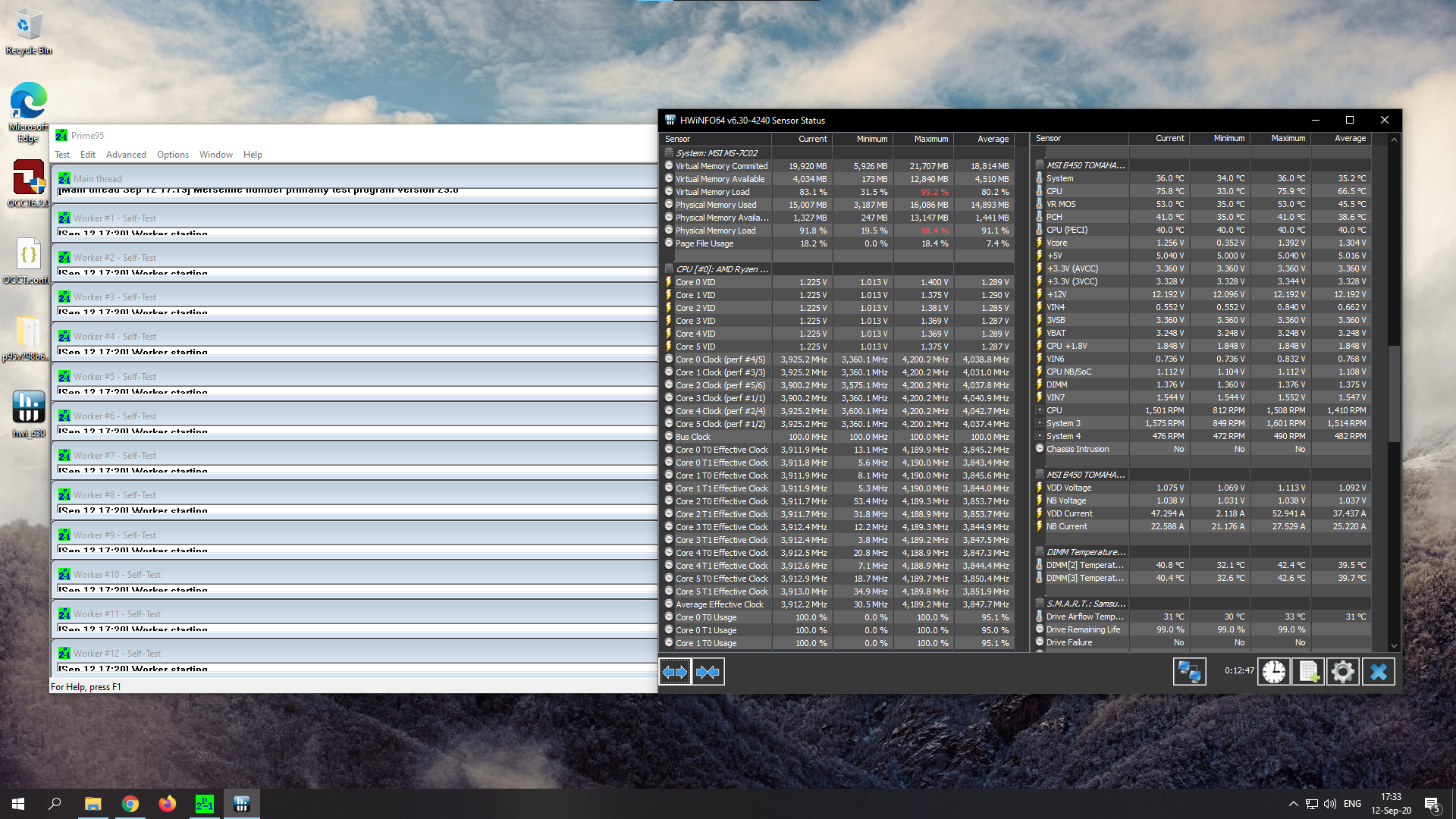Open HWiNFO sensor settings gear
1456x819 pixels.
coord(1343,672)
